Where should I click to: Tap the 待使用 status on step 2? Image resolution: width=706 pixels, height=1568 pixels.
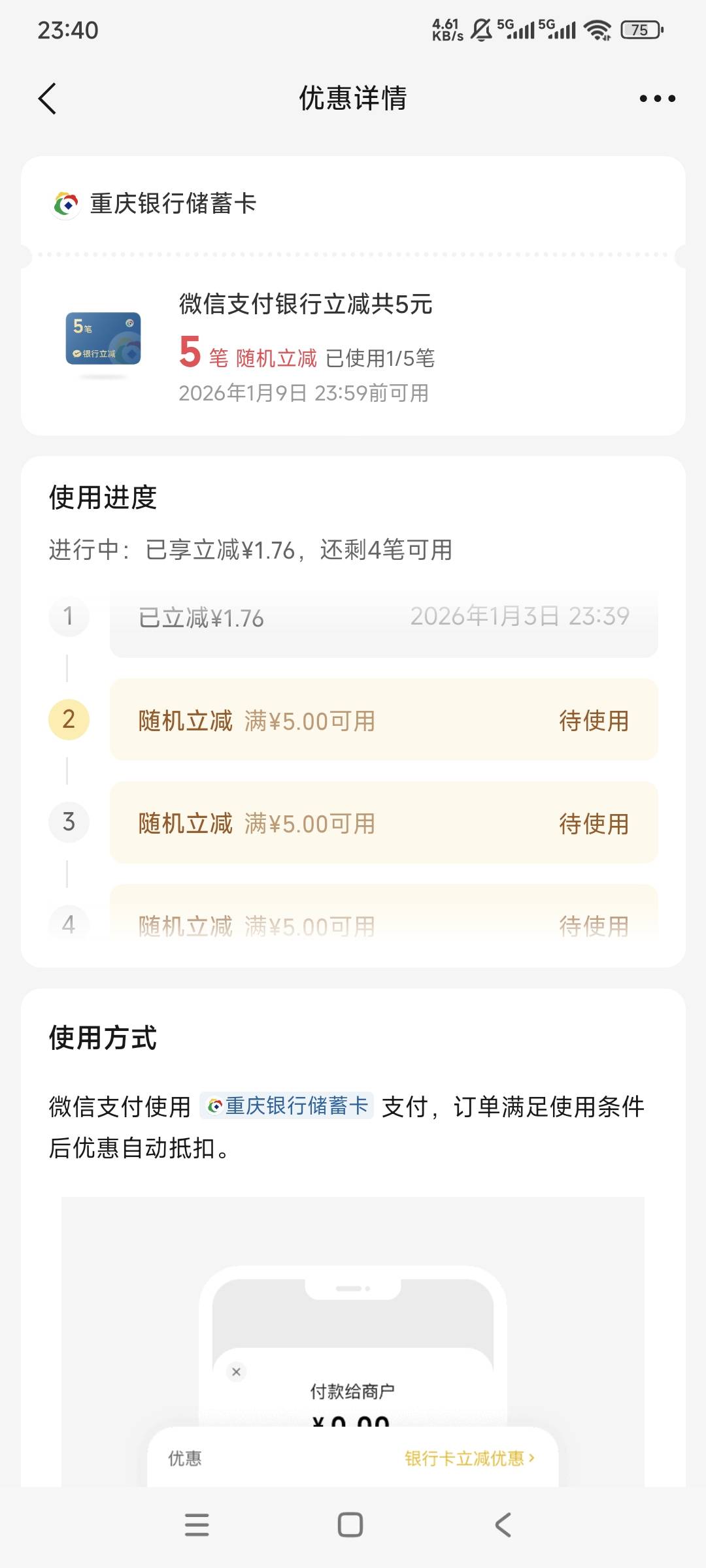click(594, 721)
